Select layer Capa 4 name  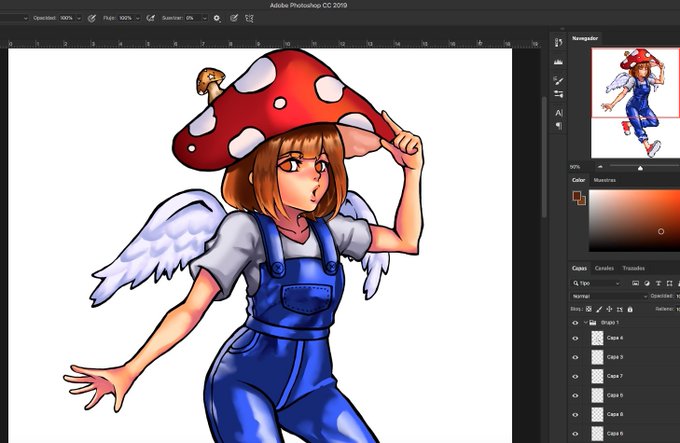(x=615, y=338)
